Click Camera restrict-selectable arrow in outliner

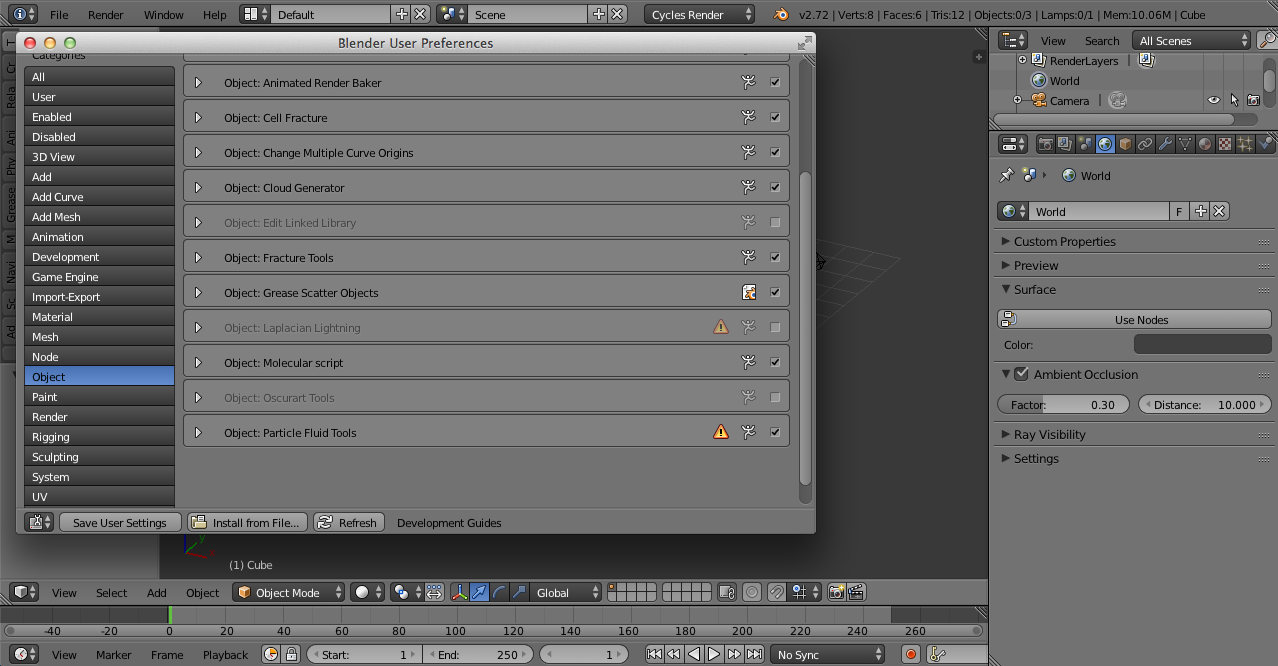click(1234, 100)
